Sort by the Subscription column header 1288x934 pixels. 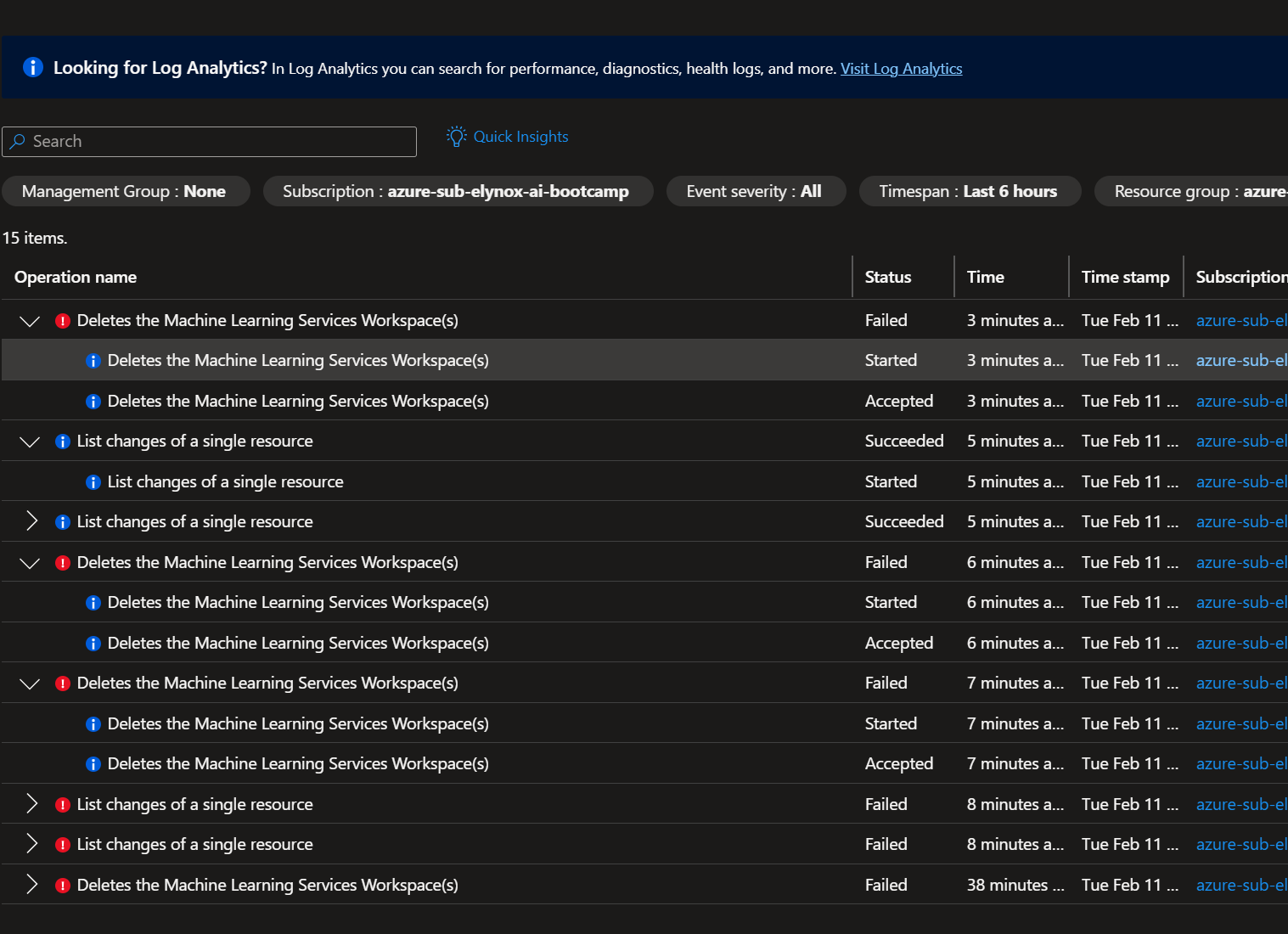[x=1241, y=277]
